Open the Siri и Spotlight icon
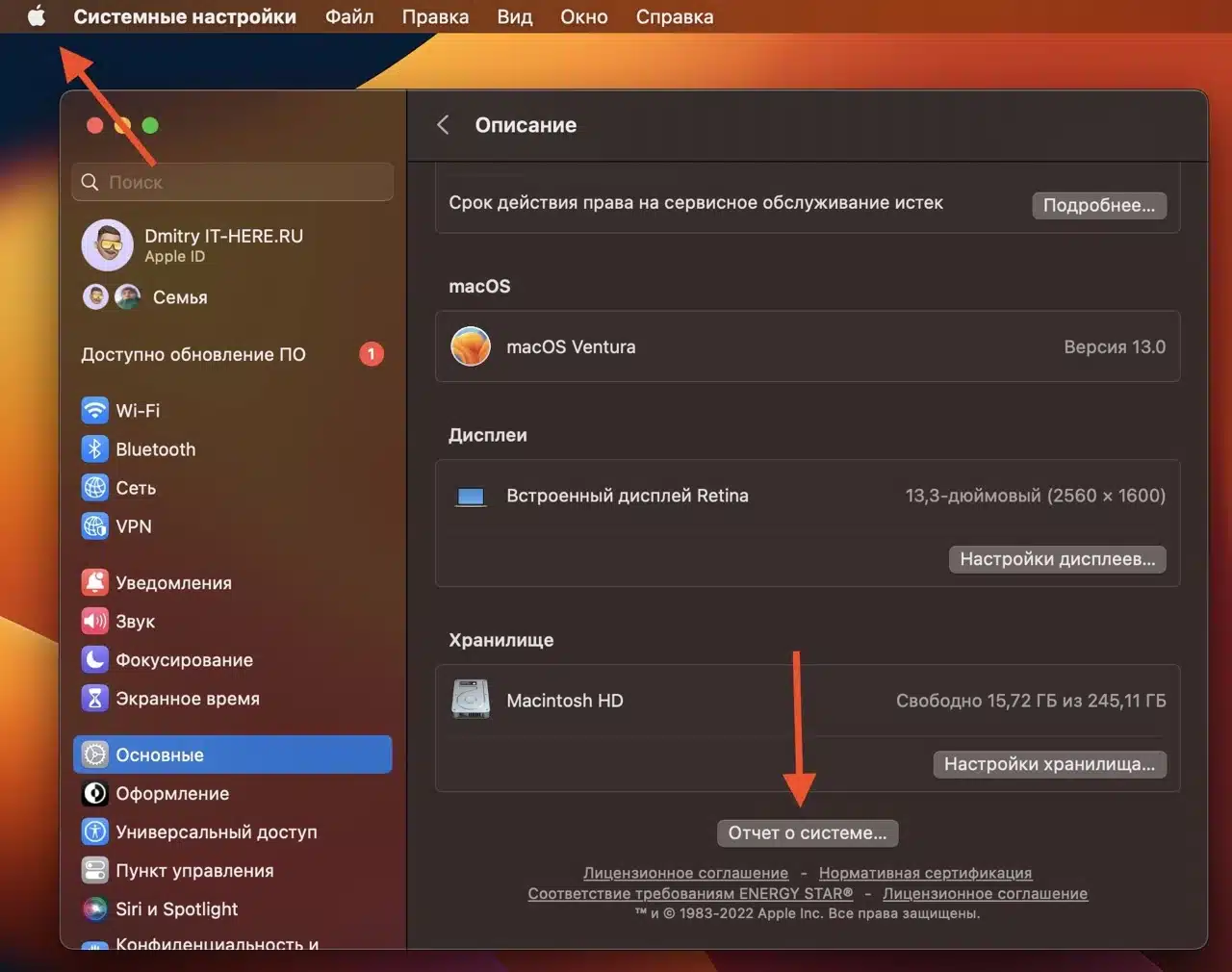This screenshot has width=1232, height=972. click(x=94, y=909)
